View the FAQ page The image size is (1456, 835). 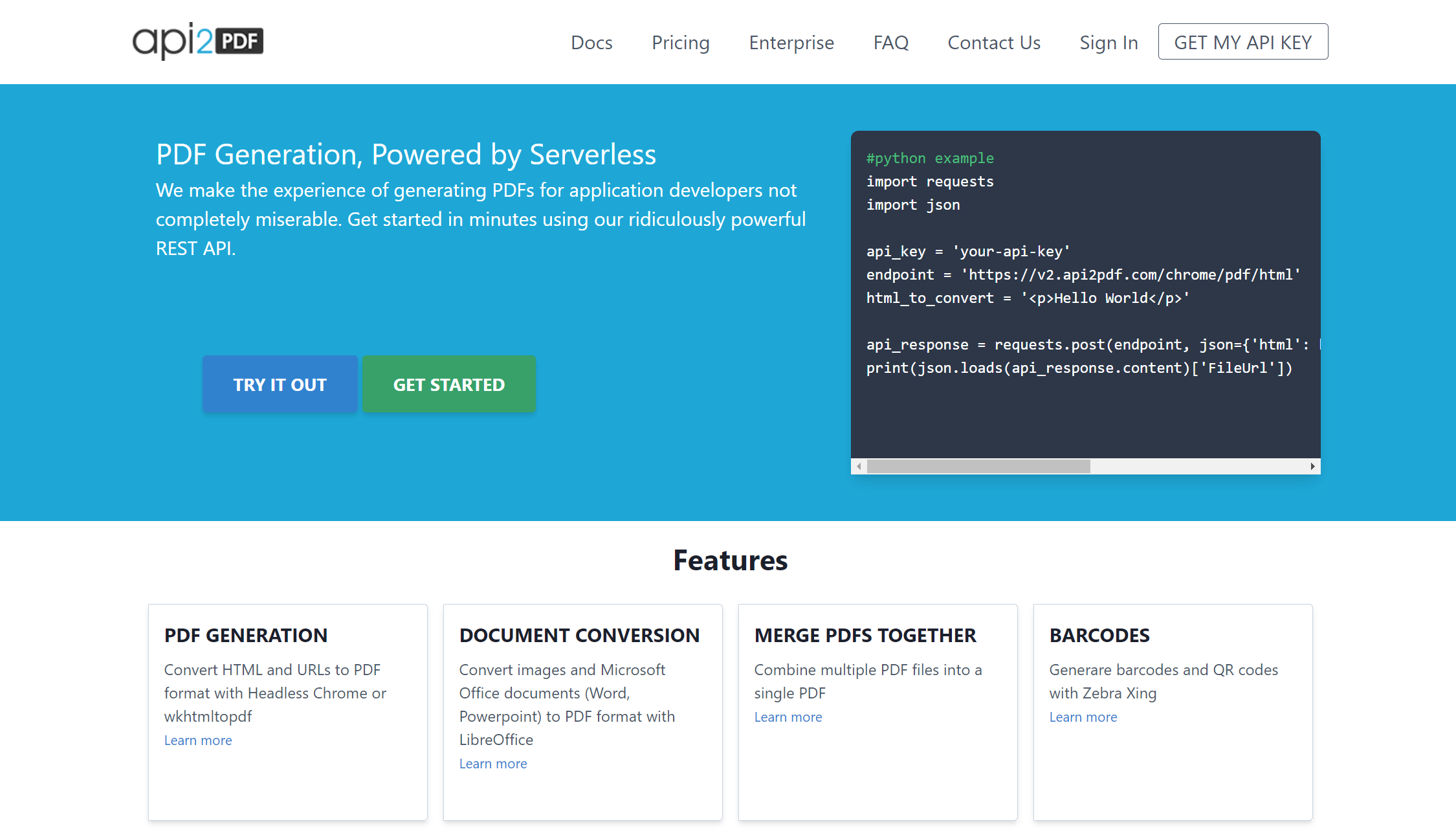(x=891, y=42)
